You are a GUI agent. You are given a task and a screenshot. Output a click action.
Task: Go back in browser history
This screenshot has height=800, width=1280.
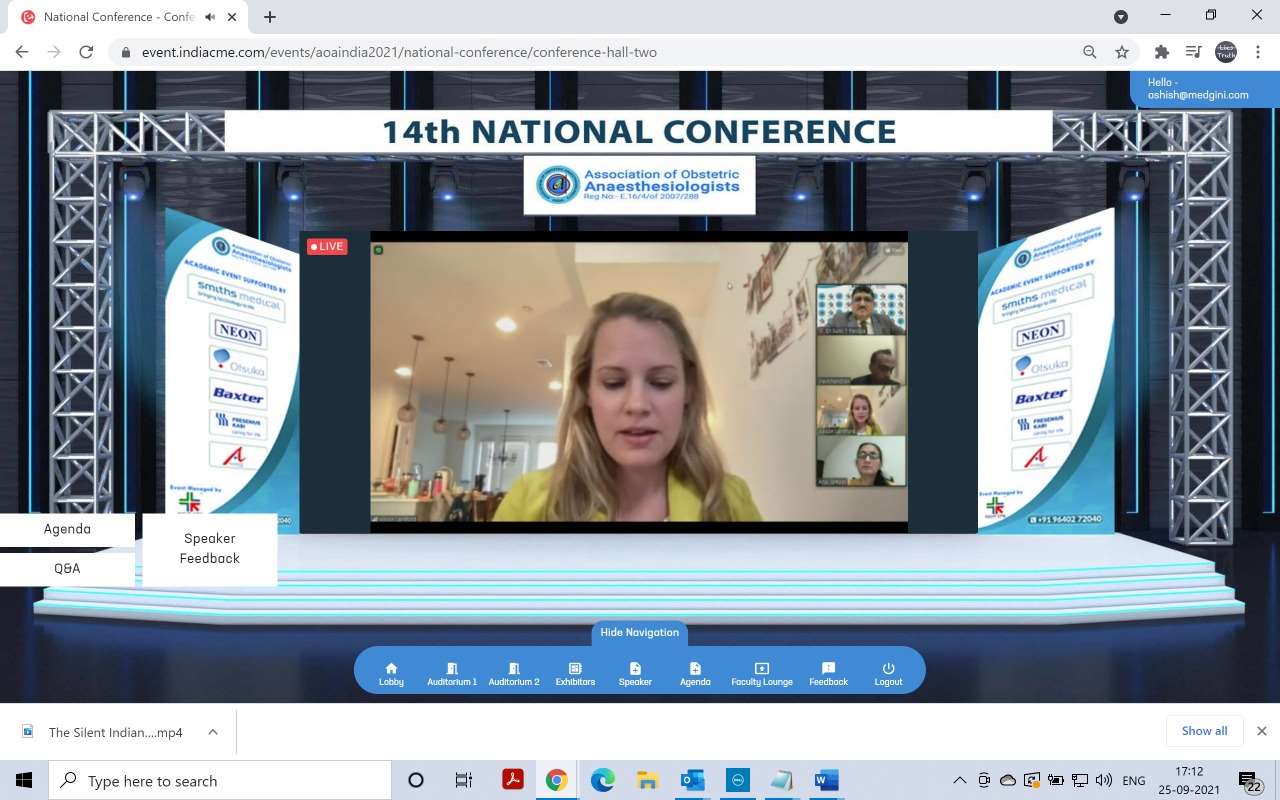(x=22, y=52)
